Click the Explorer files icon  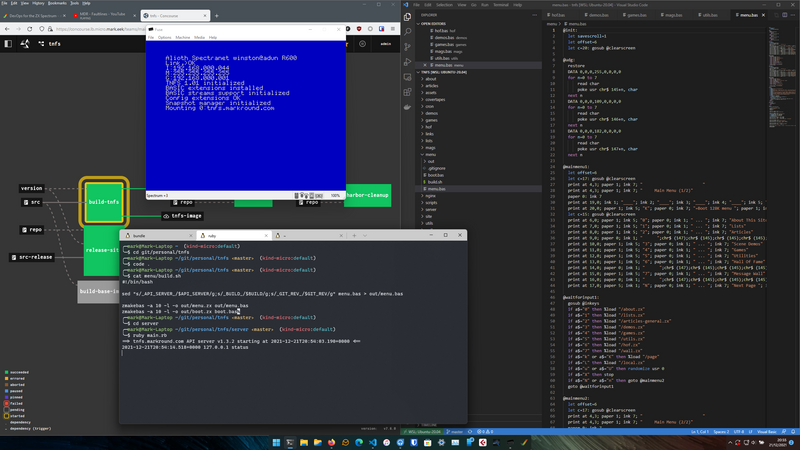point(408,17)
